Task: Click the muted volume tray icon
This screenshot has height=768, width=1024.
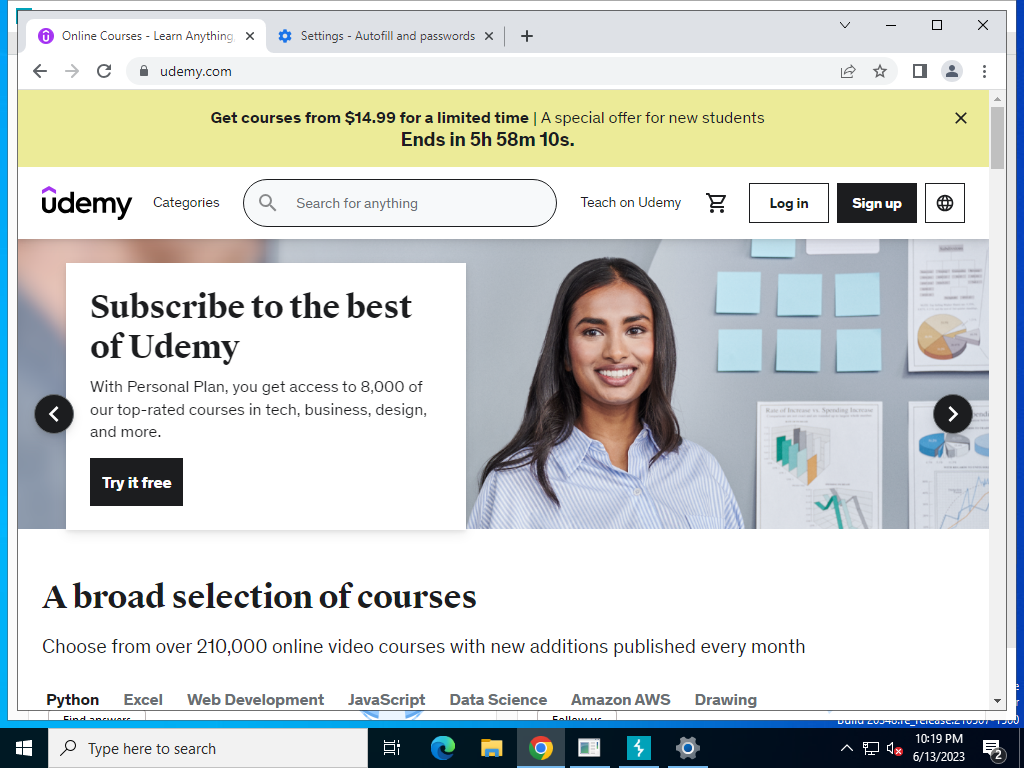Action: (894, 748)
